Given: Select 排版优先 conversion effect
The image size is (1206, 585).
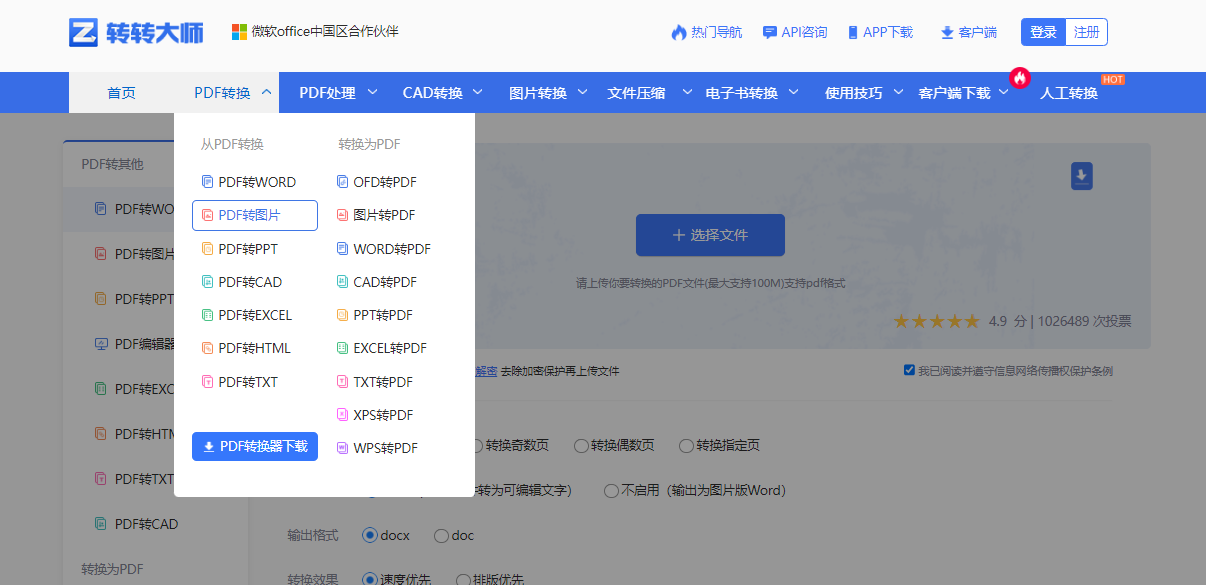Looking at the screenshot, I should (463, 579).
